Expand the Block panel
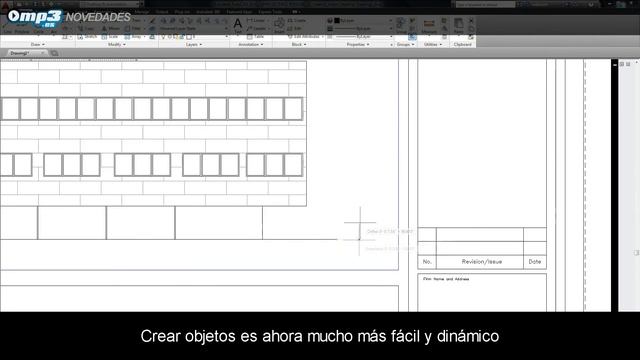The height and width of the screenshot is (360, 640). pyautogui.click(x=299, y=44)
